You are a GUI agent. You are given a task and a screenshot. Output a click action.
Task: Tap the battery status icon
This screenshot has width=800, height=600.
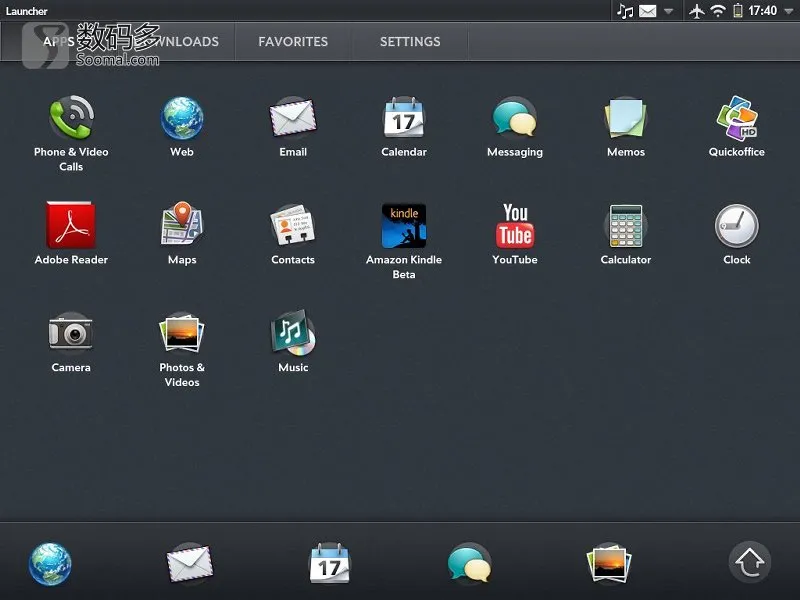[738, 11]
